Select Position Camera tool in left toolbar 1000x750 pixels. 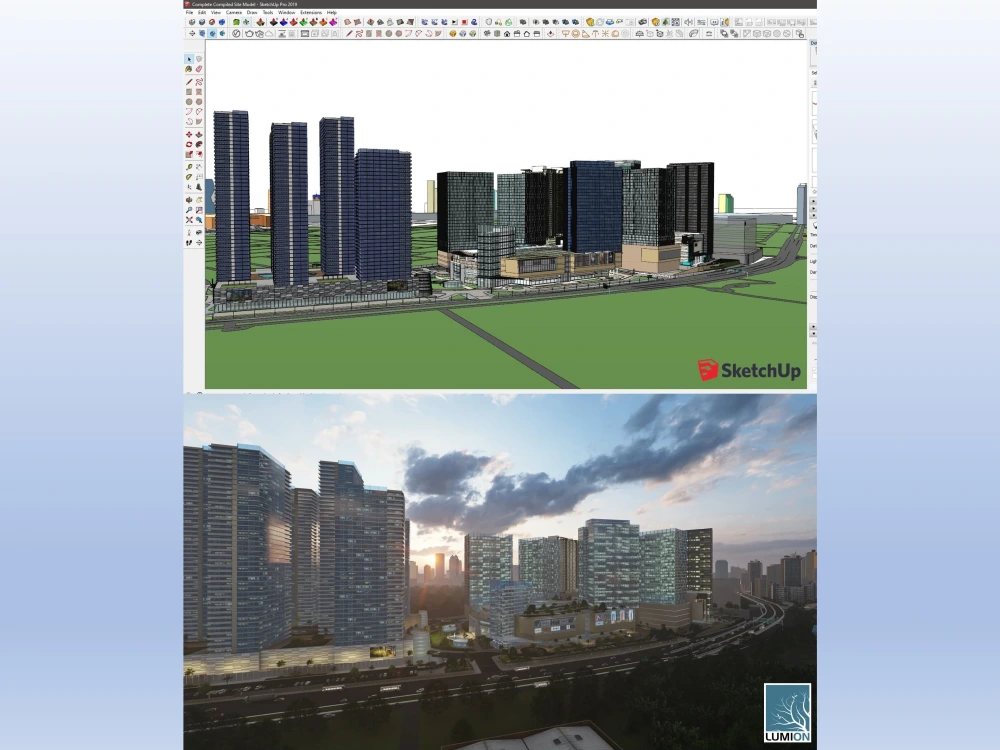point(189,232)
